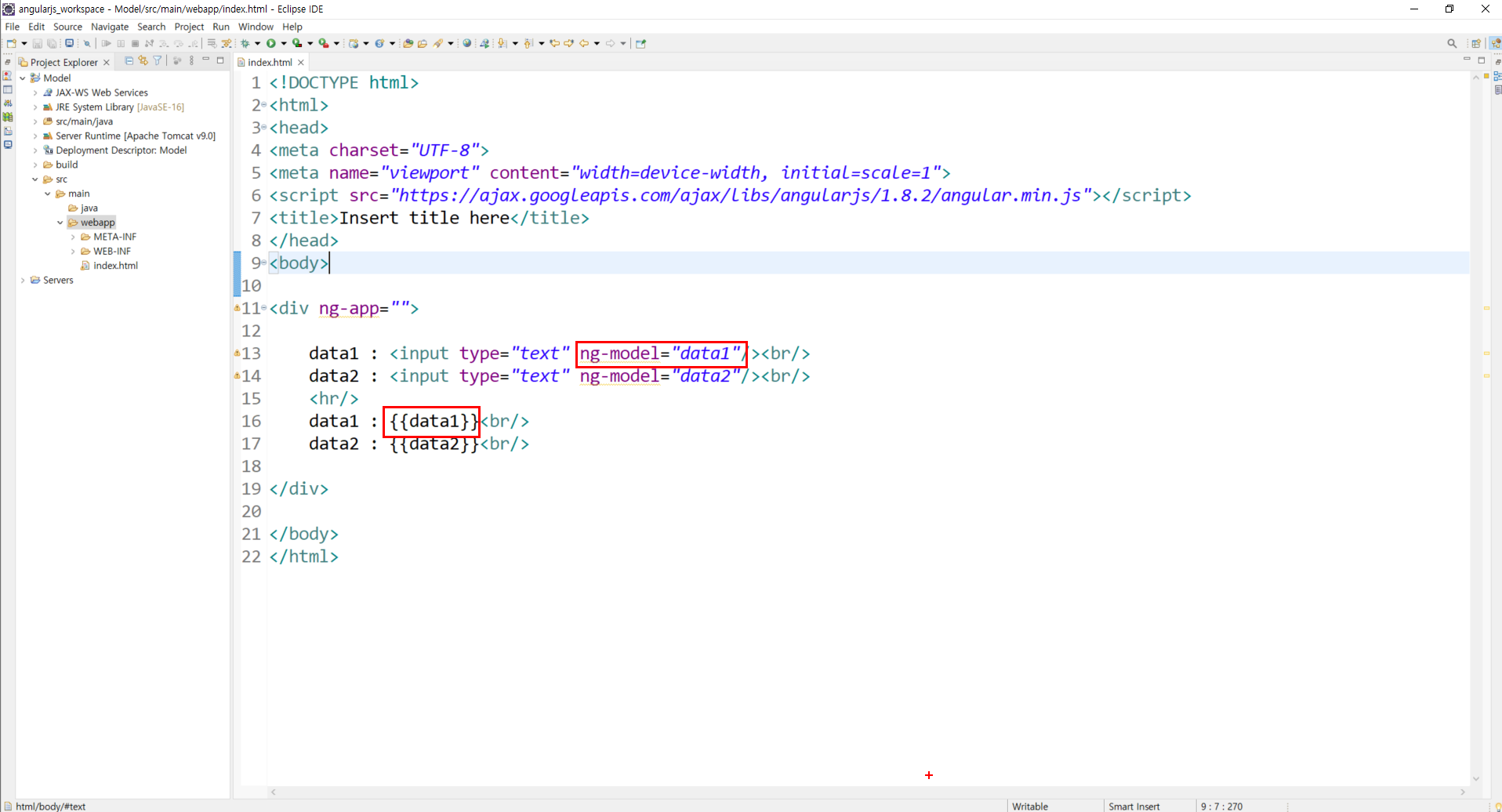Open the Project menu

pos(189,26)
